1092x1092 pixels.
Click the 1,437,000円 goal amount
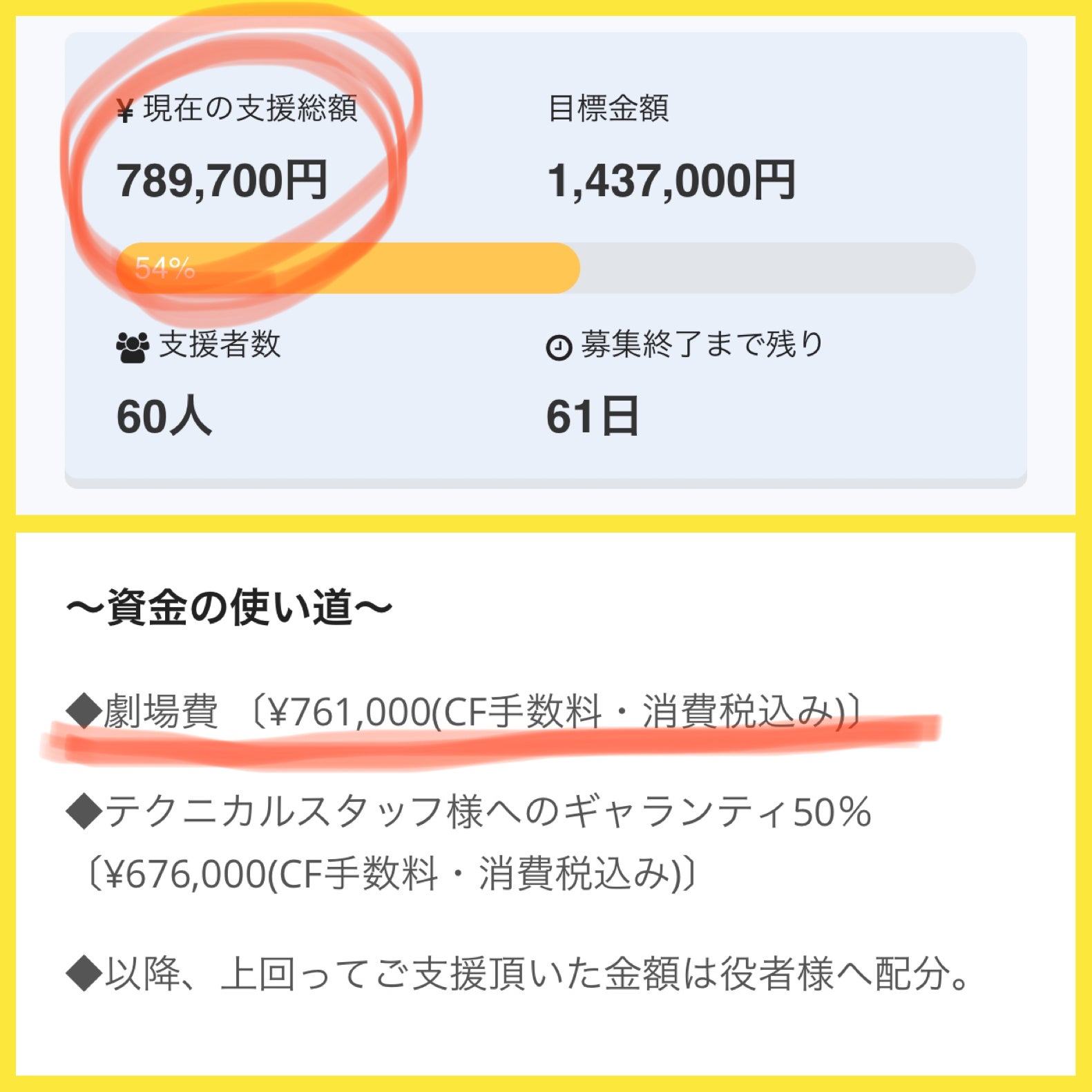671,181
